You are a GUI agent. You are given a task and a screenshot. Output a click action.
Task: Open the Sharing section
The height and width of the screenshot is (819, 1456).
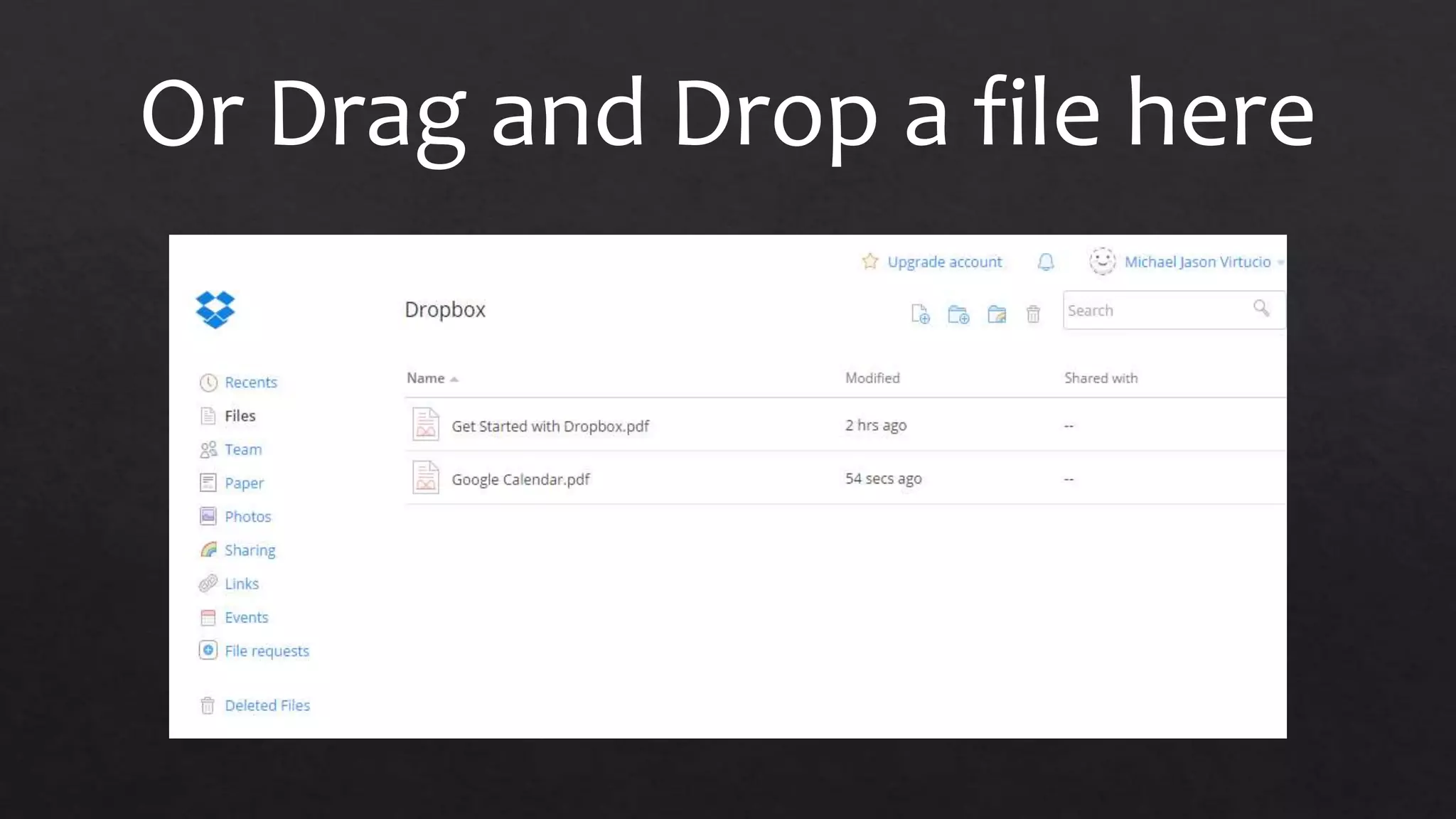coord(250,550)
